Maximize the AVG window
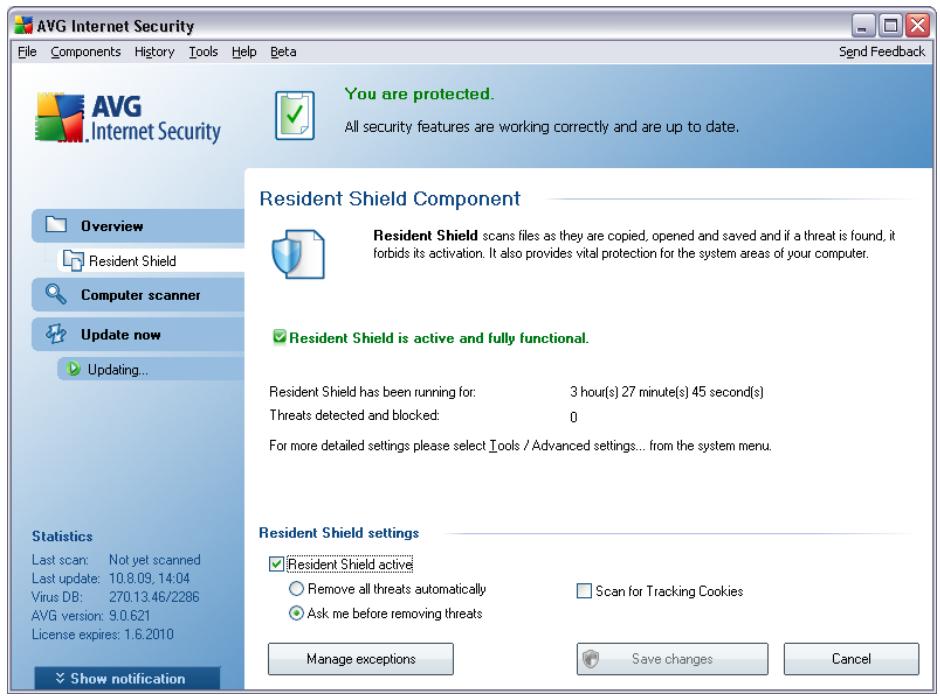Screen dimensions: 940x696 [891, 26]
